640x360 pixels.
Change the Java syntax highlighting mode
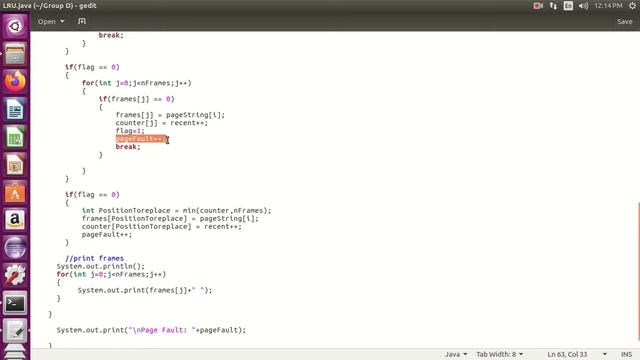pos(456,354)
